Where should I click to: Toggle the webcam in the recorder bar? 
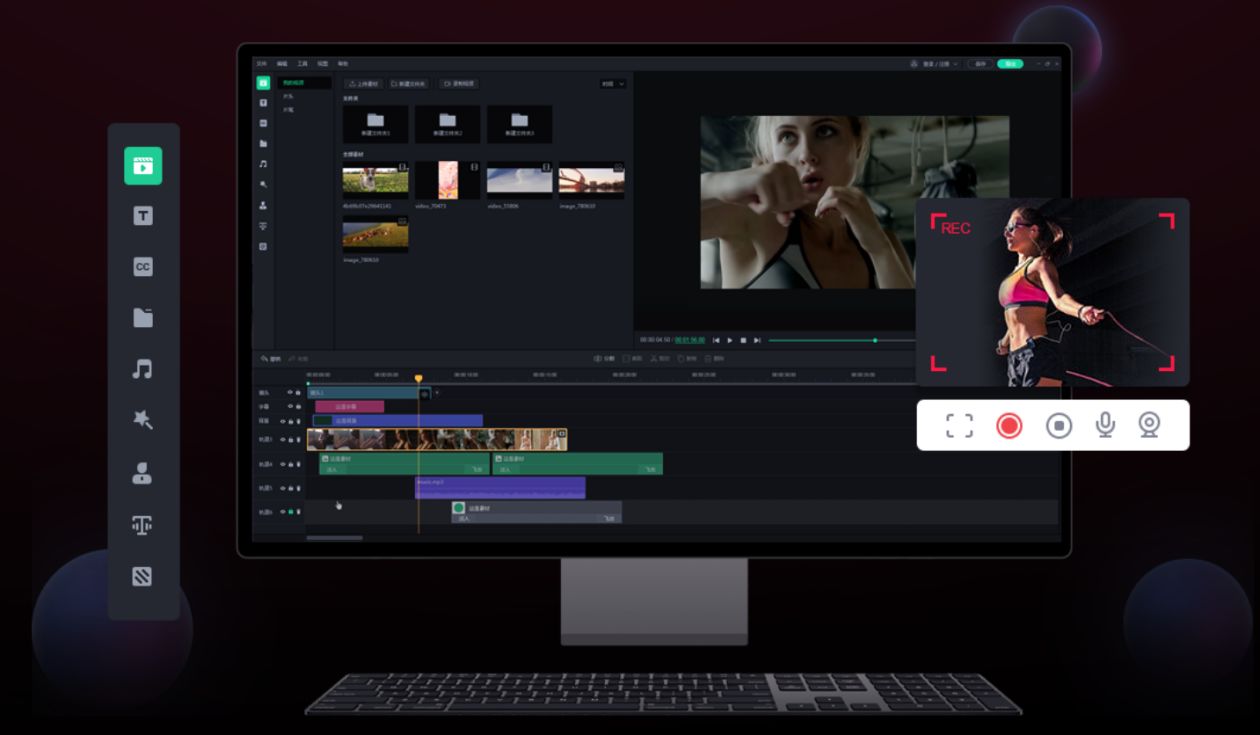[1150, 425]
